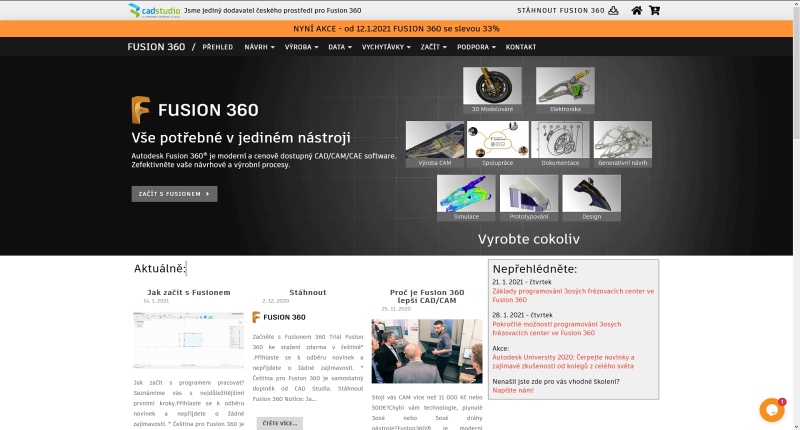Expand the PODPORA dropdown menu
800x430 pixels.
[x=476, y=47]
